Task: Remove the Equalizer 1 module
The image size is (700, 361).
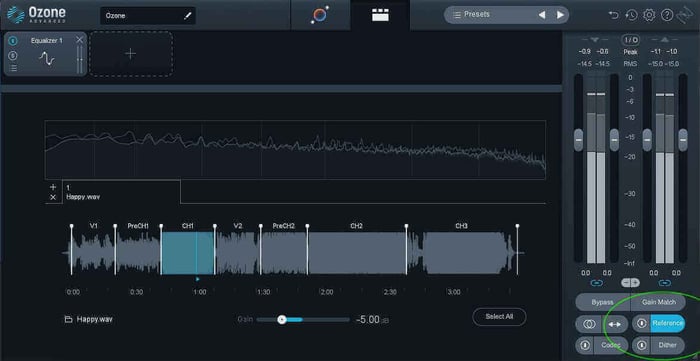Action: (79, 40)
